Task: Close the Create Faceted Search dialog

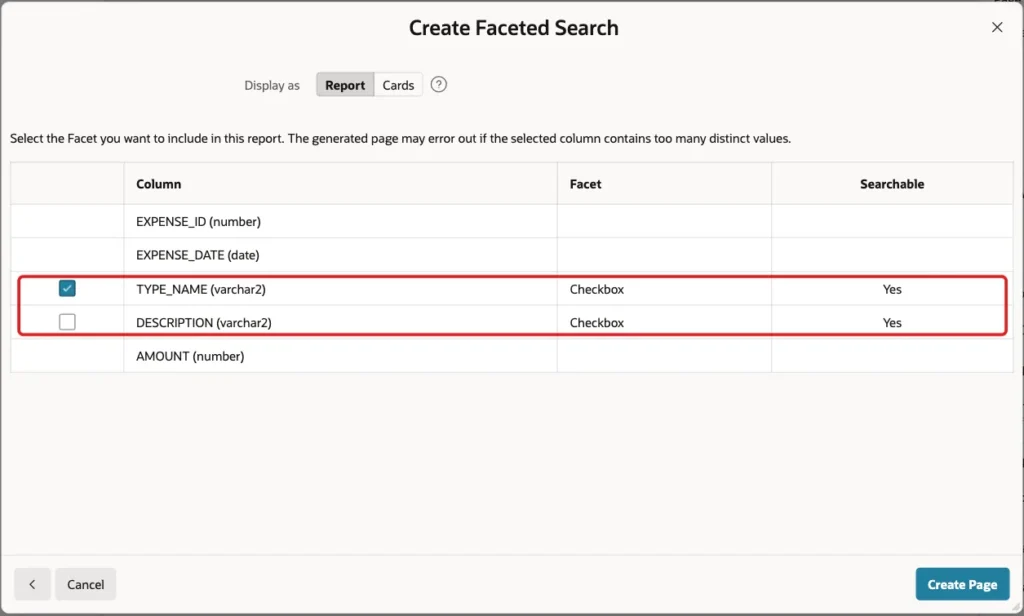Action: 997,27
